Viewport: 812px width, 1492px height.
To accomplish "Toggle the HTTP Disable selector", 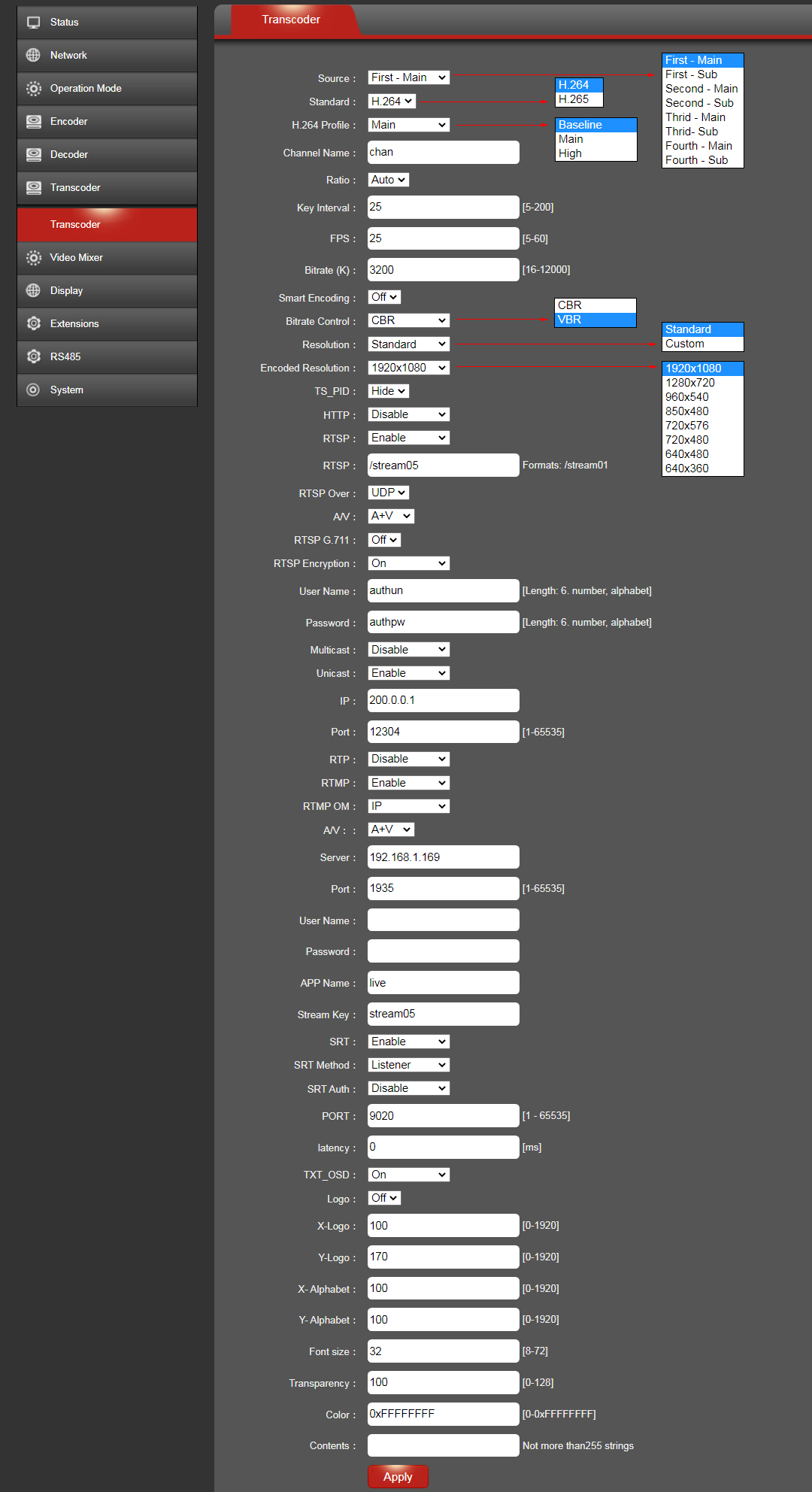I will pos(408,414).
